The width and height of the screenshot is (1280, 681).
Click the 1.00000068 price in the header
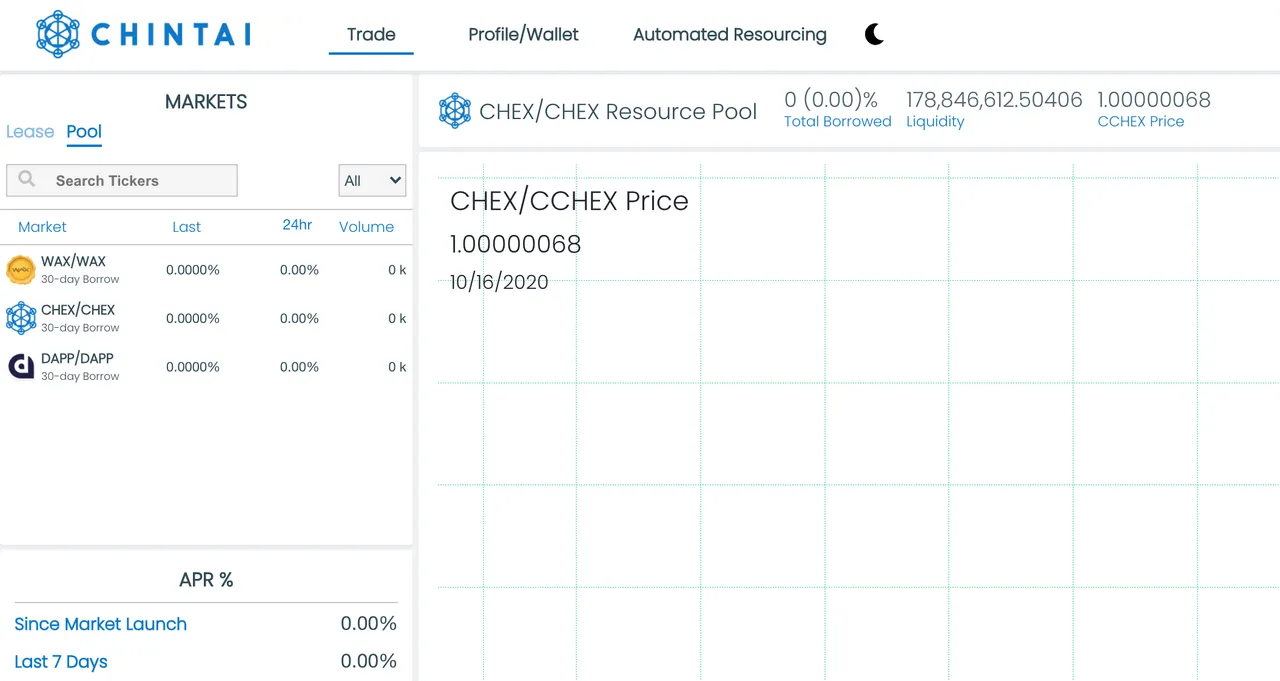(x=1154, y=99)
